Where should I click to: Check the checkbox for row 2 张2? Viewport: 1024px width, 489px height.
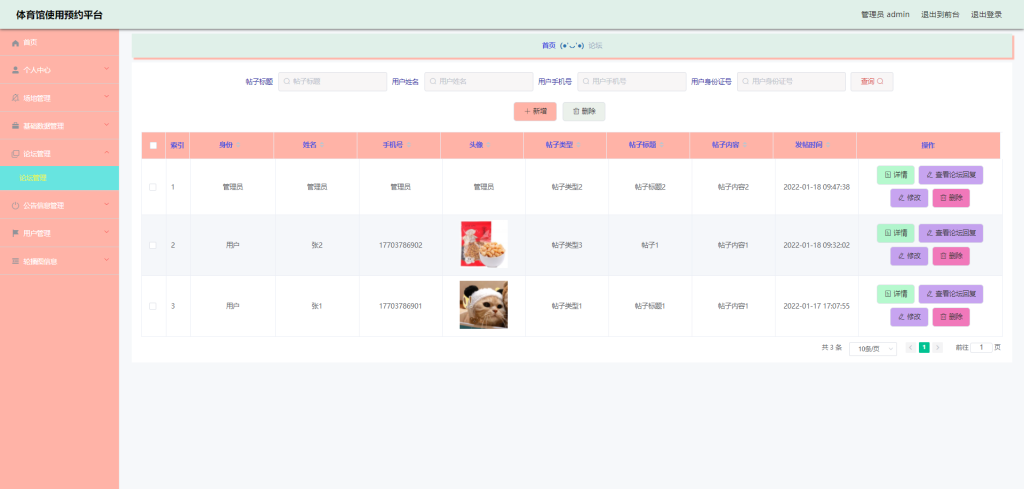click(153, 245)
